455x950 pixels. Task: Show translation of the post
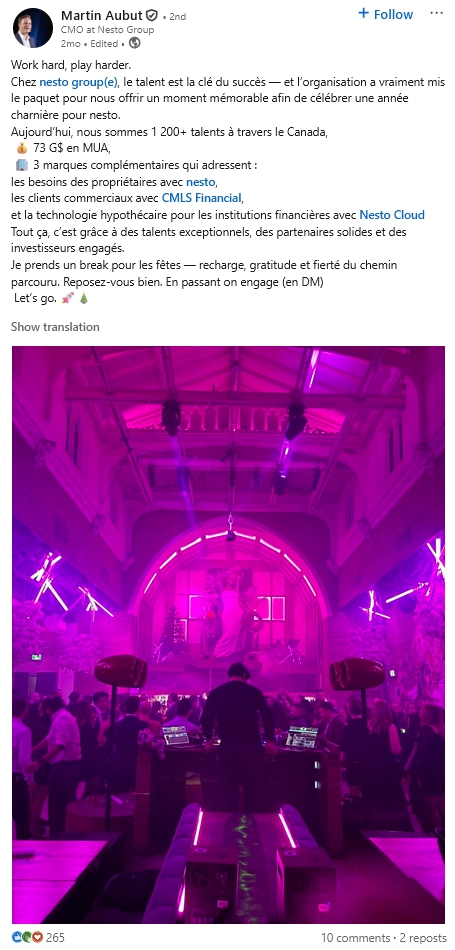[55, 327]
